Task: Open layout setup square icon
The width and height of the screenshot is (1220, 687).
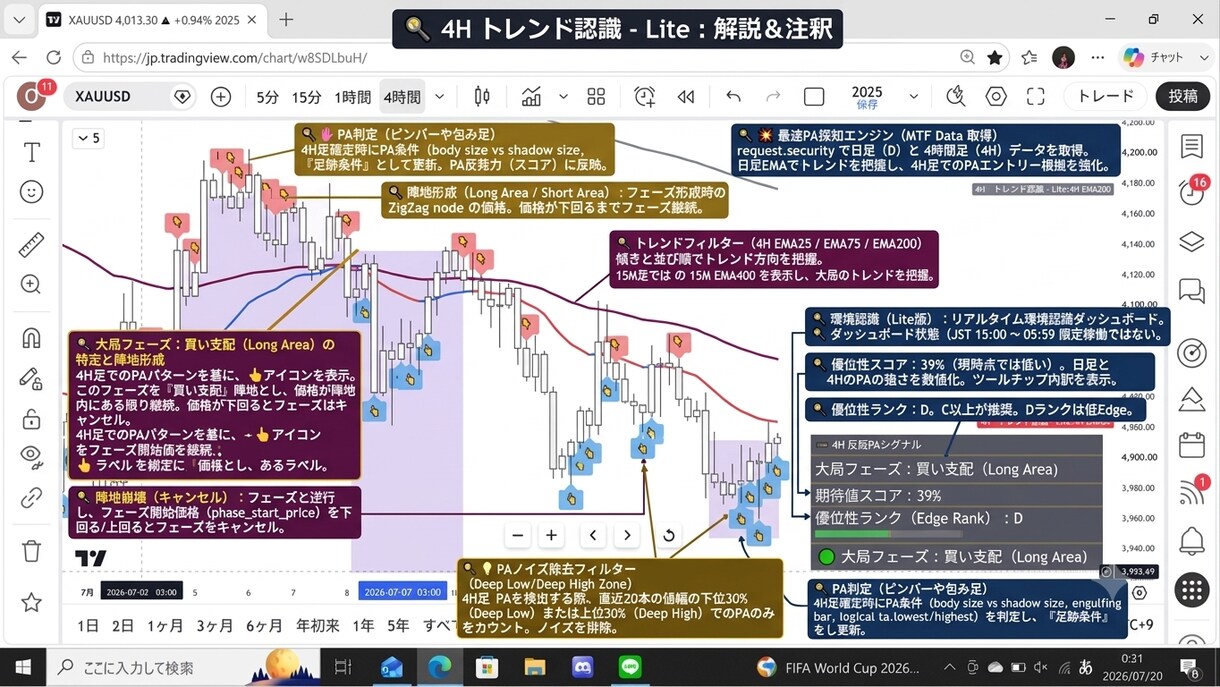Action: coord(814,97)
